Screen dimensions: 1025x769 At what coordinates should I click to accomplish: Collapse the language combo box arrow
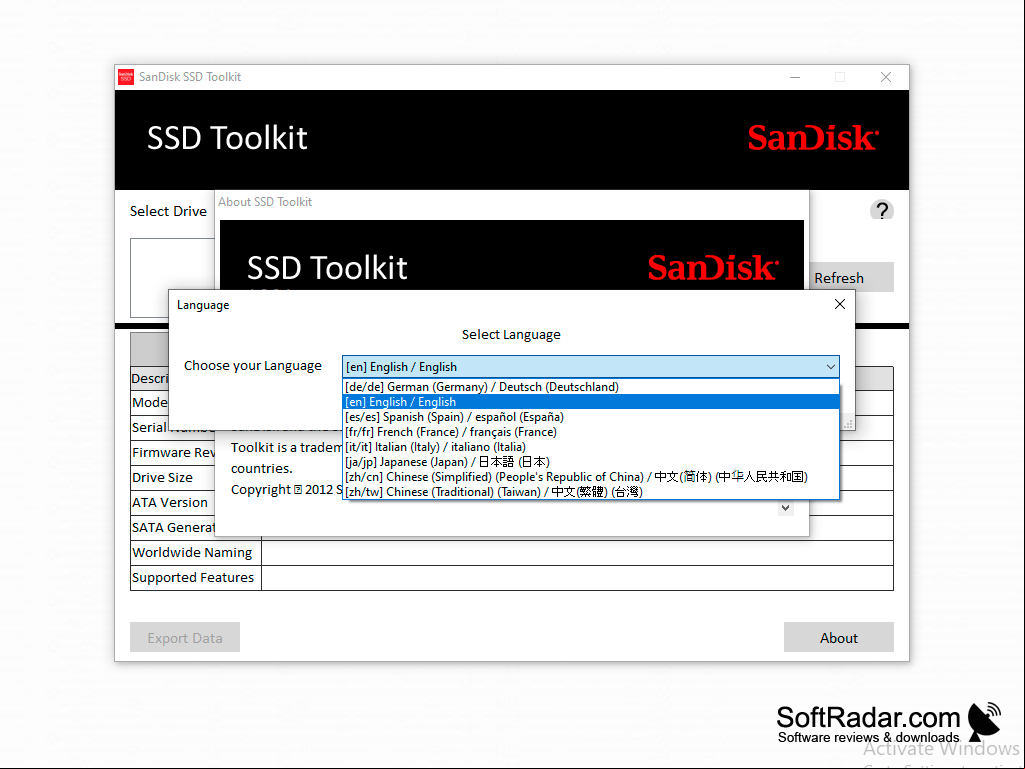point(830,367)
